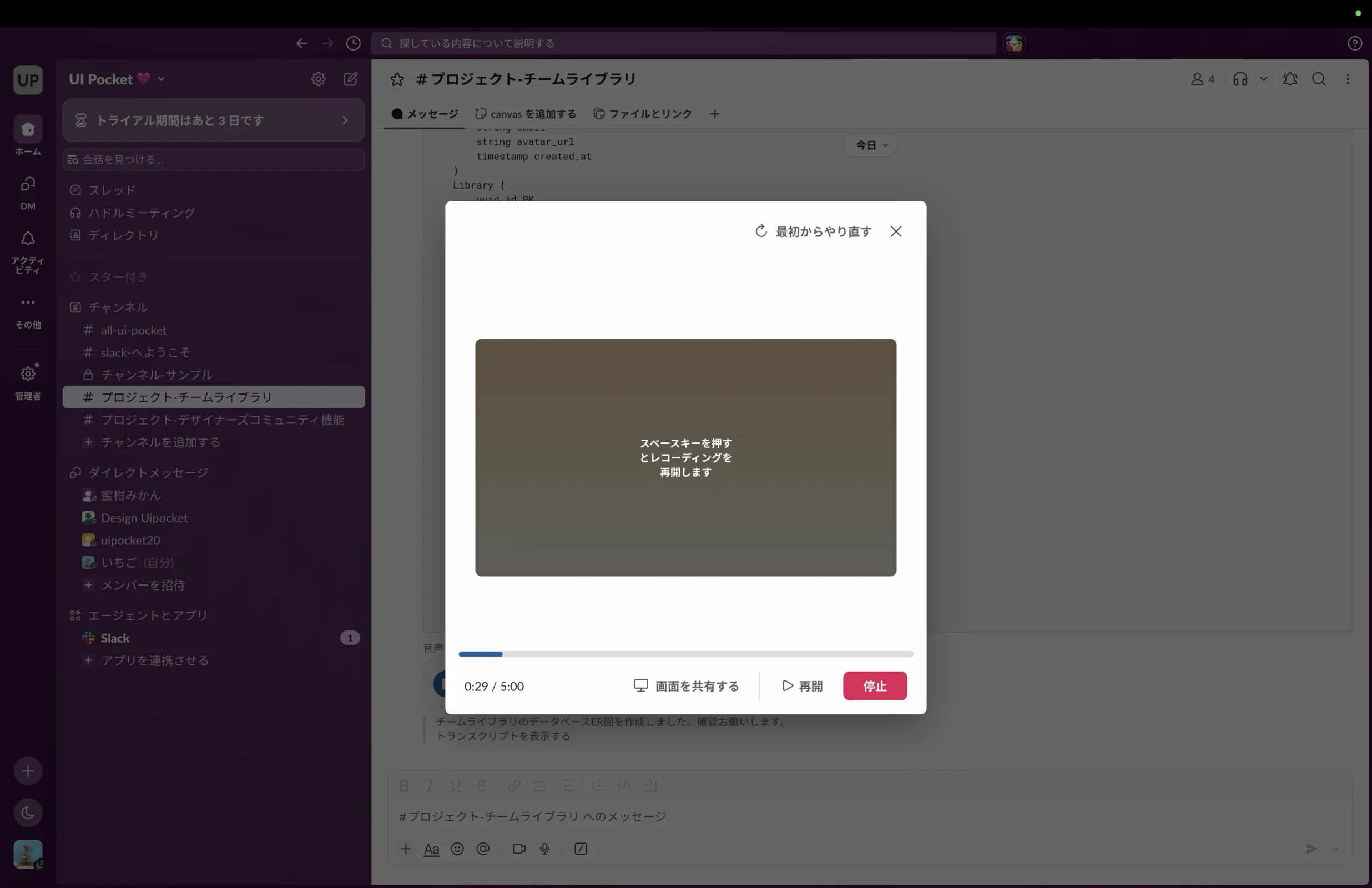The width and height of the screenshot is (1372, 888).
Task: Open huddle options dropdown arrow
Action: [x=1264, y=79]
